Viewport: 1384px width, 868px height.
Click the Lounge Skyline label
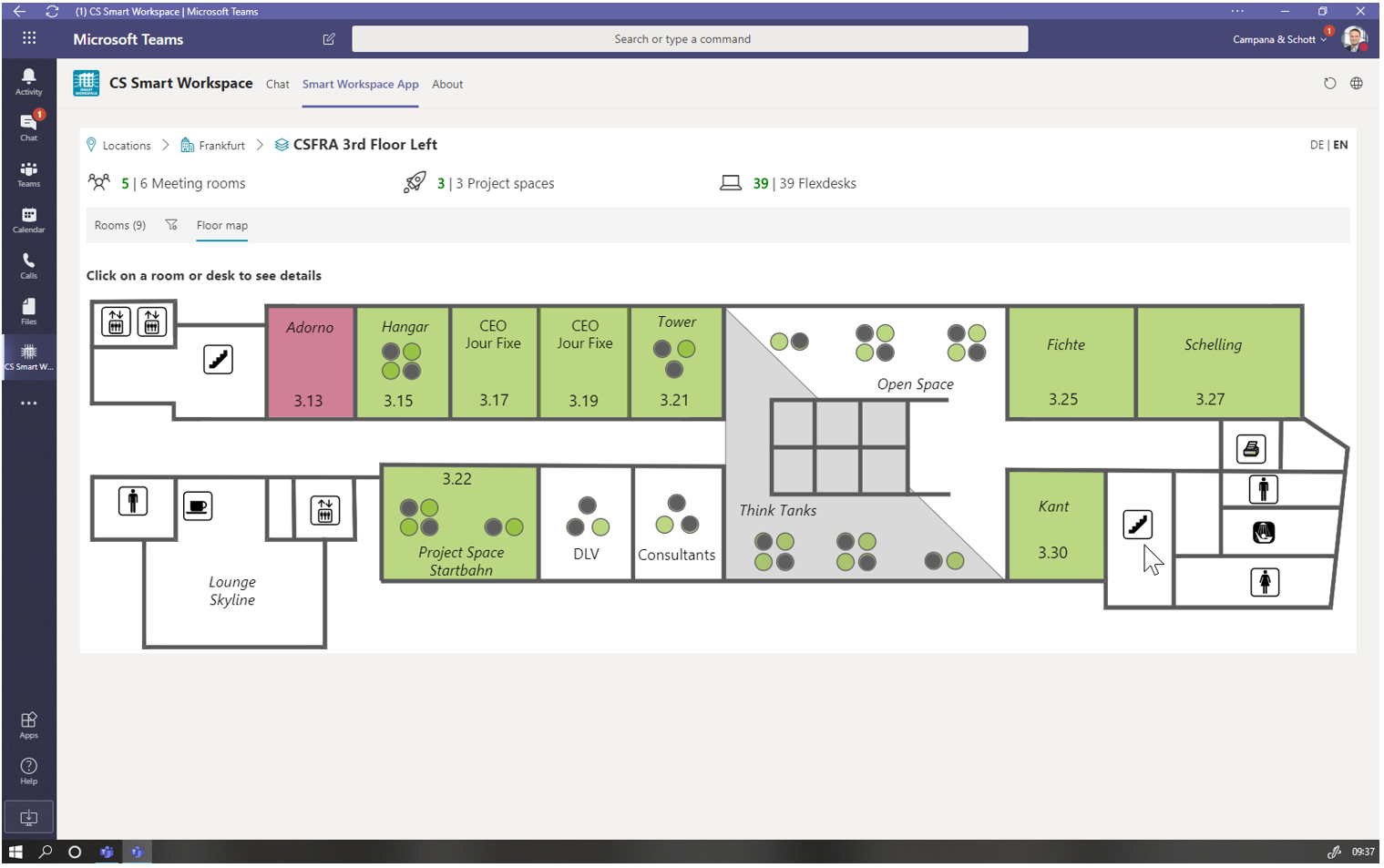click(232, 590)
